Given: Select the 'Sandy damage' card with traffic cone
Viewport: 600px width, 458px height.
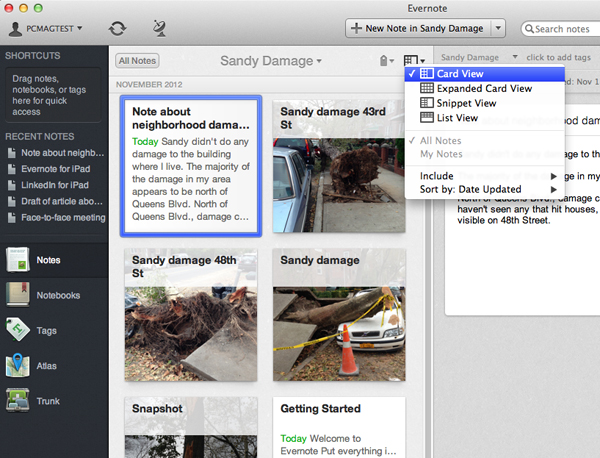Looking at the screenshot, I should [339, 315].
